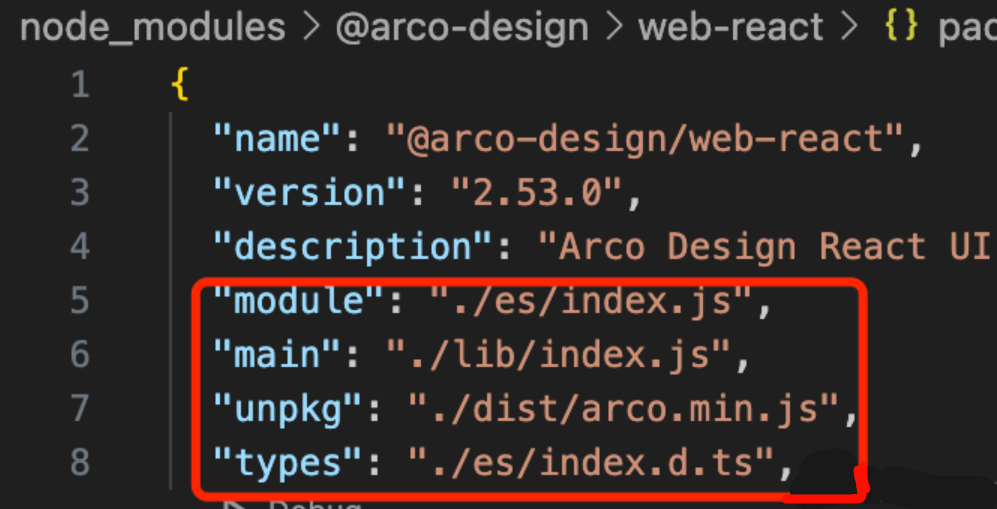The height and width of the screenshot is (509, 997).
Task: Click the "unpkg" key
Action: pyautogui.click(x=289, y=409)
